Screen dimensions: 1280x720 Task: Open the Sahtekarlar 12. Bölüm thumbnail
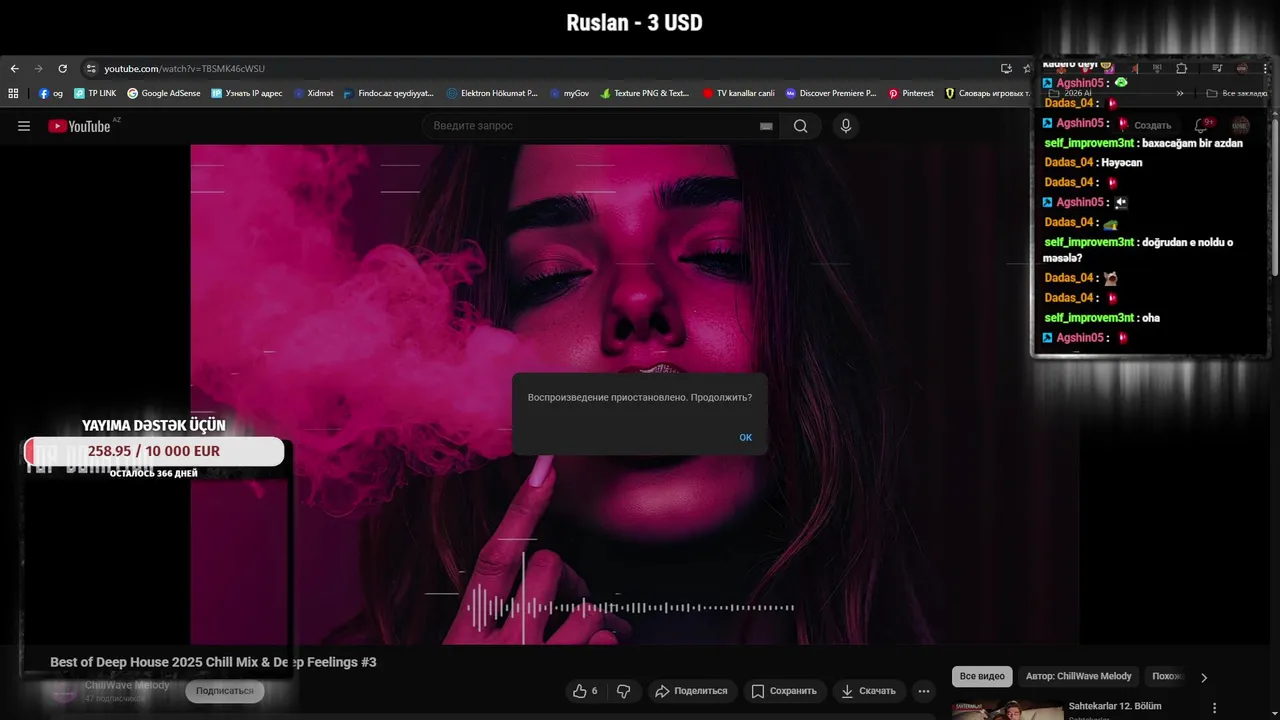click(1008, 709)
